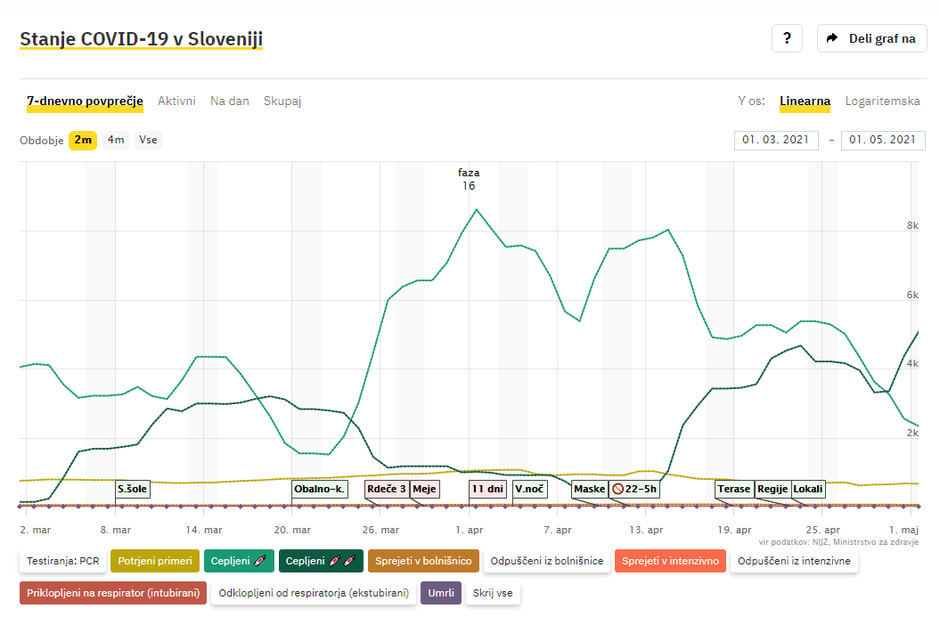
Task: Edit the end date 01. 05. 2021
Action: (x=883, y=140)
